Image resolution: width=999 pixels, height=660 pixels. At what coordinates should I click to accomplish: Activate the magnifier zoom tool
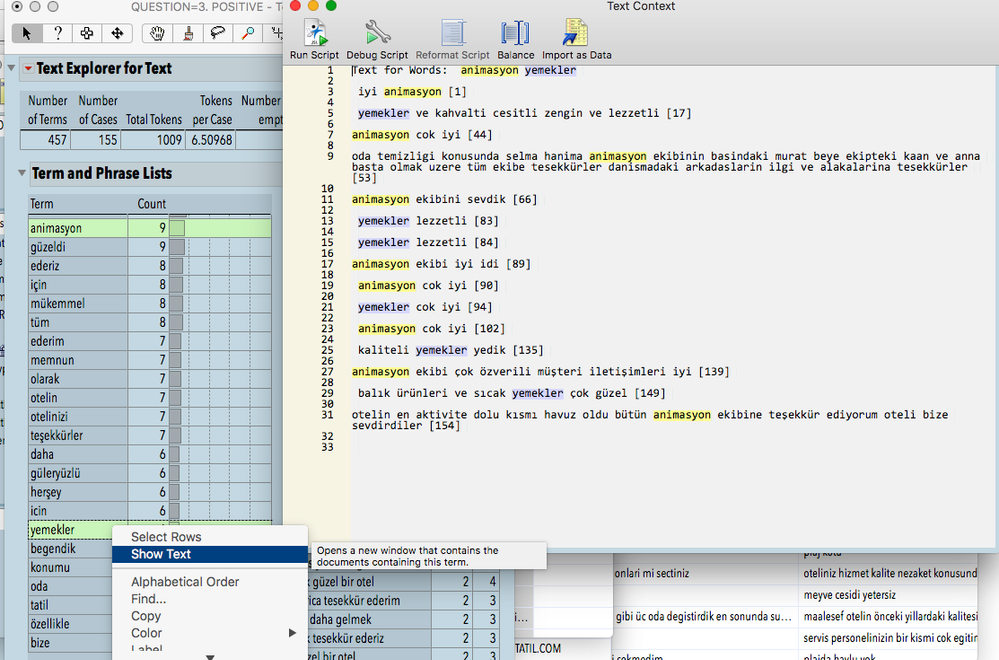(x=248, y=33)
